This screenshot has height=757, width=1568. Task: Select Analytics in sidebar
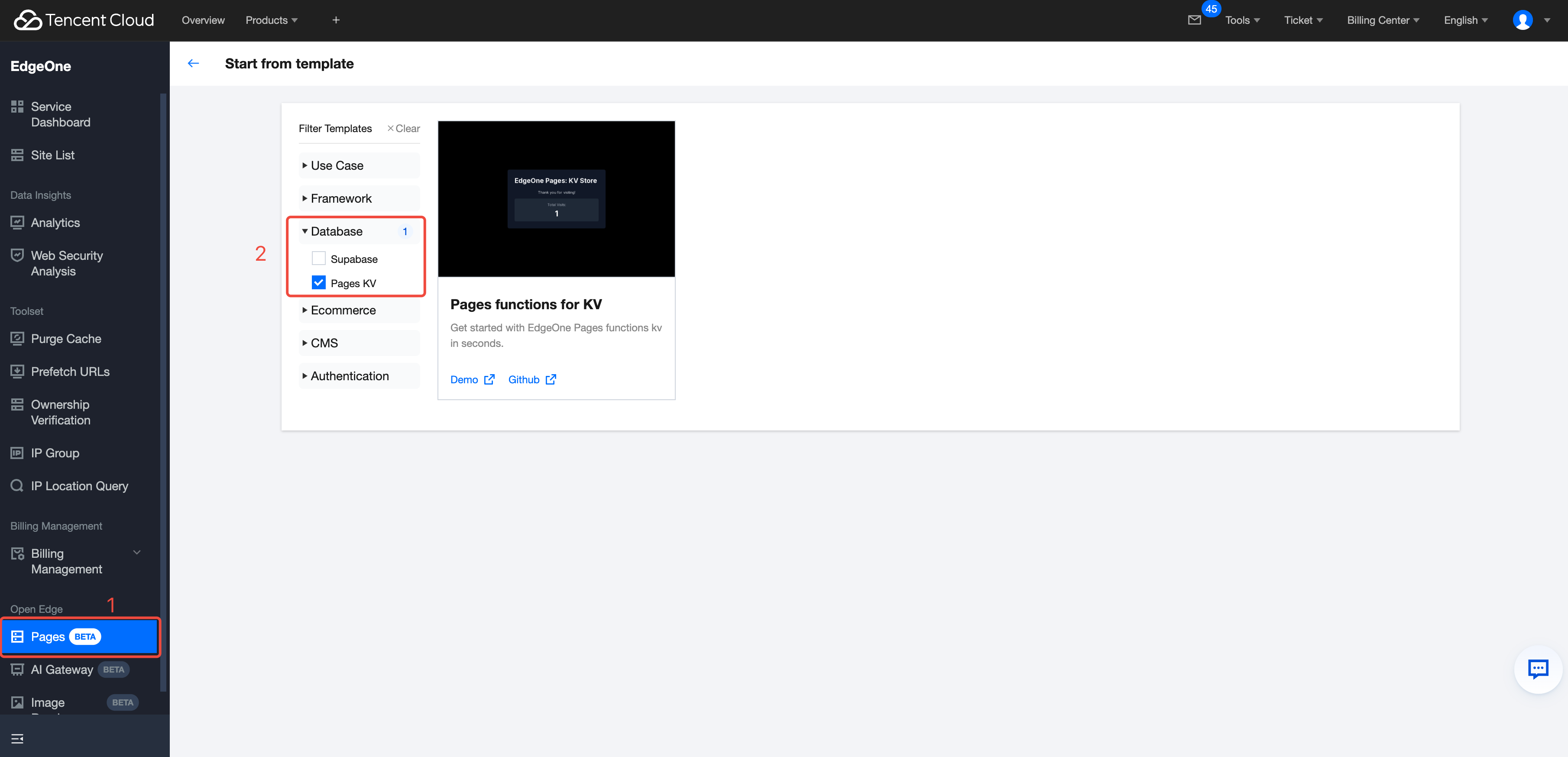click(x=55, y=223)
